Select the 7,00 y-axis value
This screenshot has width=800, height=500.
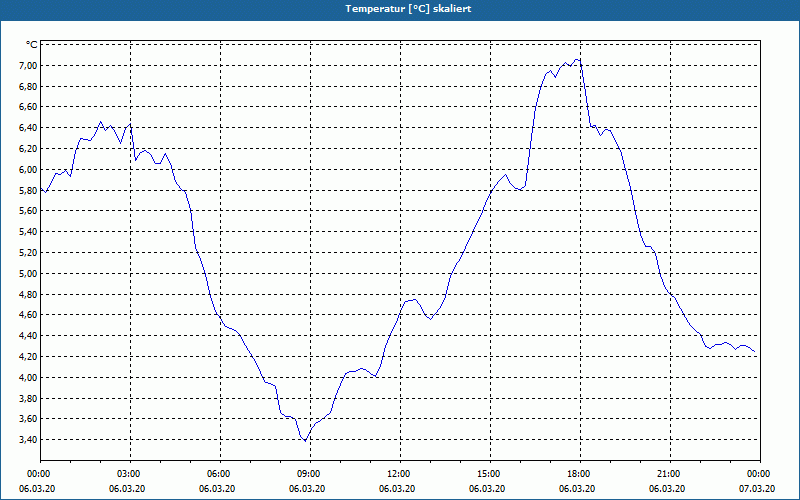[29, 66]
